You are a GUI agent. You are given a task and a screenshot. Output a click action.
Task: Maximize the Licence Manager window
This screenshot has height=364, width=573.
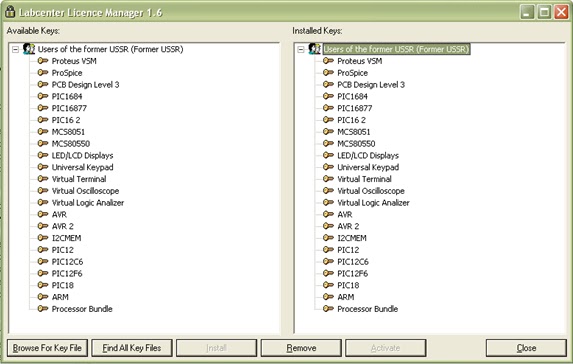pyautogui.click(x=544, y=12)
